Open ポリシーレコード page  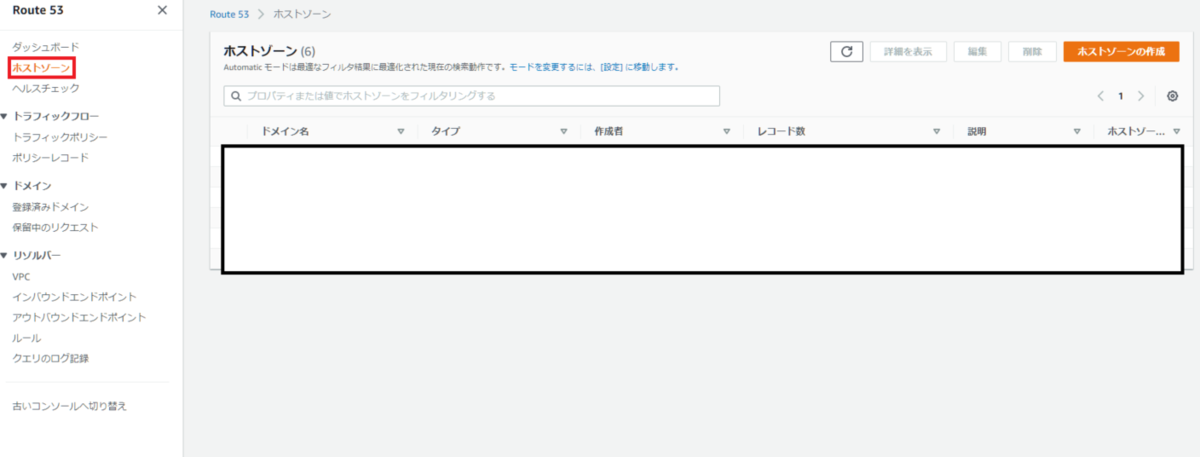point(50,158)
